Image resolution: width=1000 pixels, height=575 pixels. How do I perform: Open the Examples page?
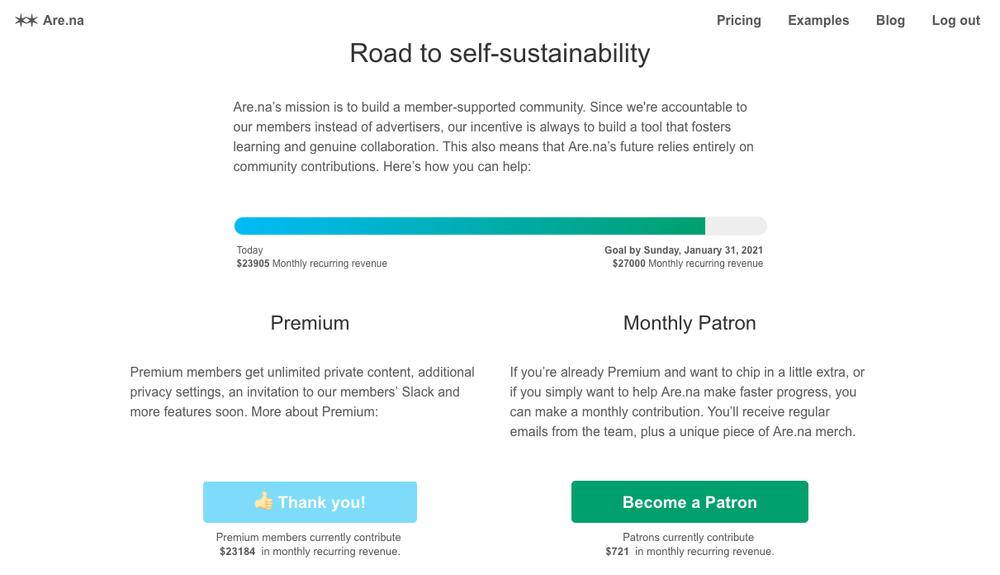[818, 20]
